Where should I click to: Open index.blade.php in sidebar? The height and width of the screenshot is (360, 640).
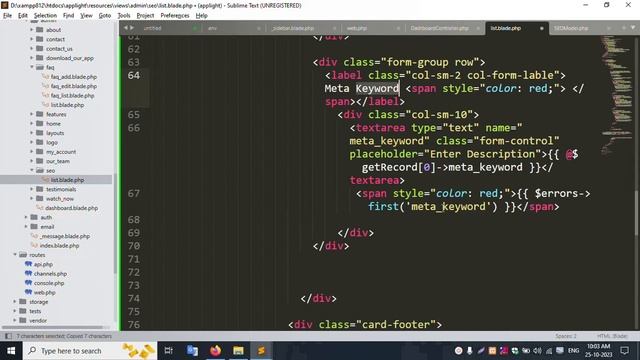click(x=59, y=245)
